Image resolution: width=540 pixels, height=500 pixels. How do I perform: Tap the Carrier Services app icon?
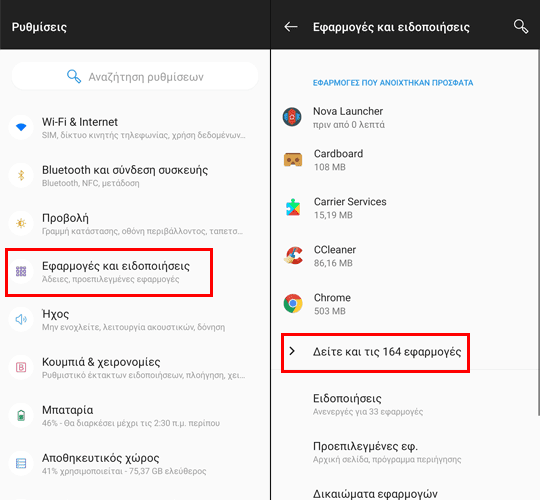pyautogui.click(x=293, y=207)
